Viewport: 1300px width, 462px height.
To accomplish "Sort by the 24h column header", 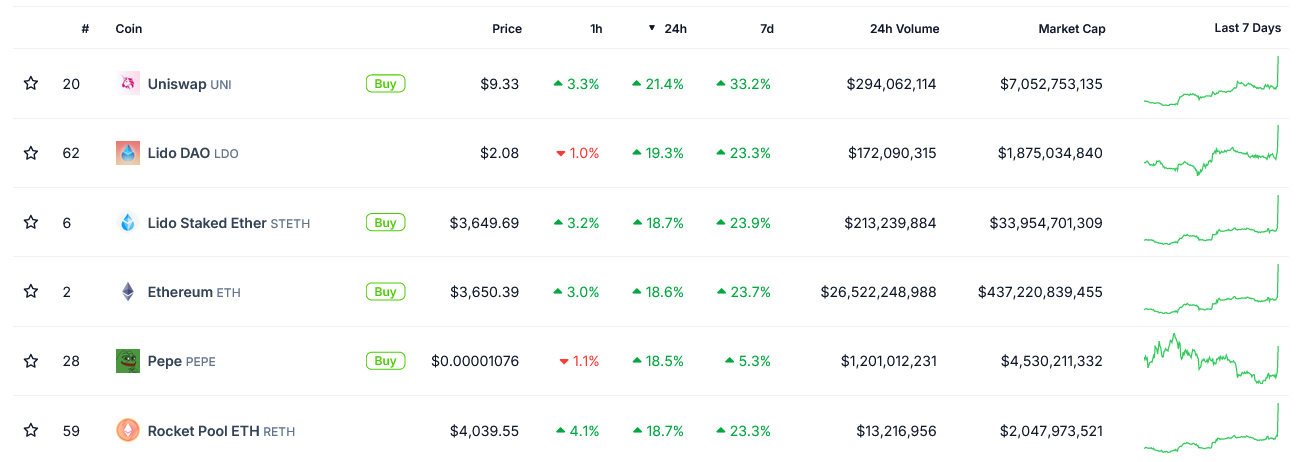I will pos(675,29).
